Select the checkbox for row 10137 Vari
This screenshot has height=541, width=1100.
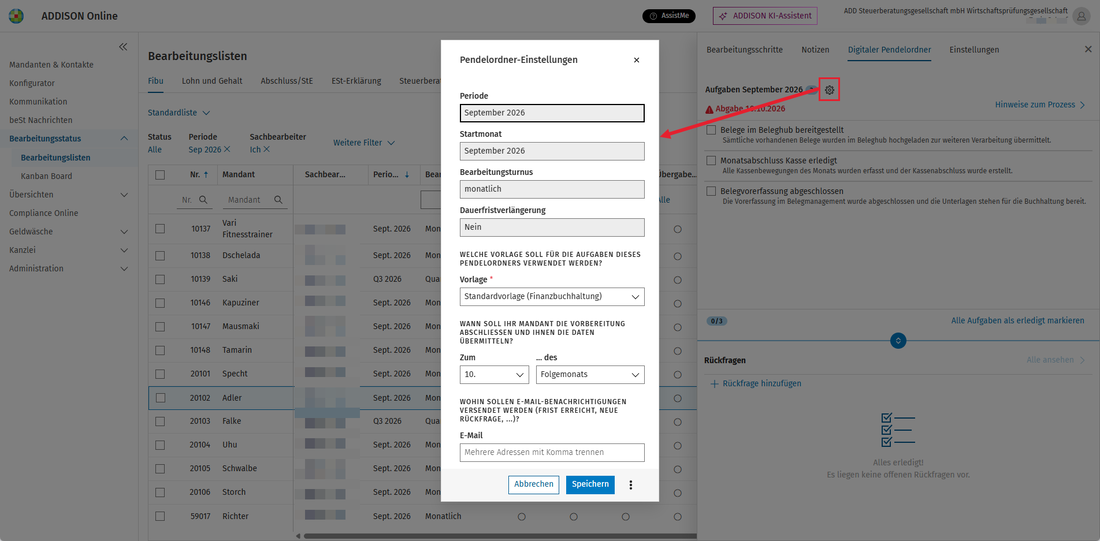pos(160,229)
